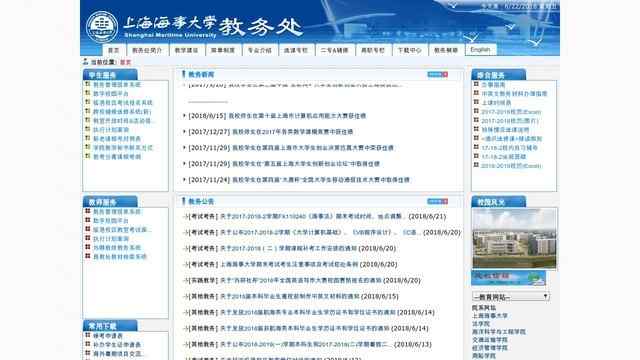Click bullet icon beside 学生服务 执行计划查询

pos(87,129)
